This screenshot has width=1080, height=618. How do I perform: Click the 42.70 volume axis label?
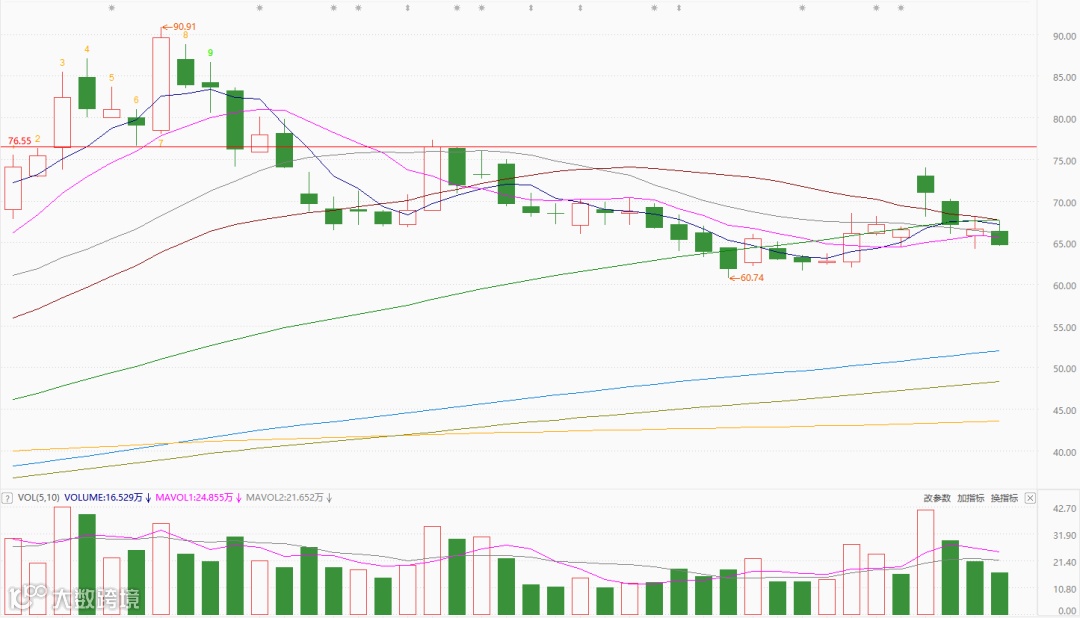tap(1064, 508)
